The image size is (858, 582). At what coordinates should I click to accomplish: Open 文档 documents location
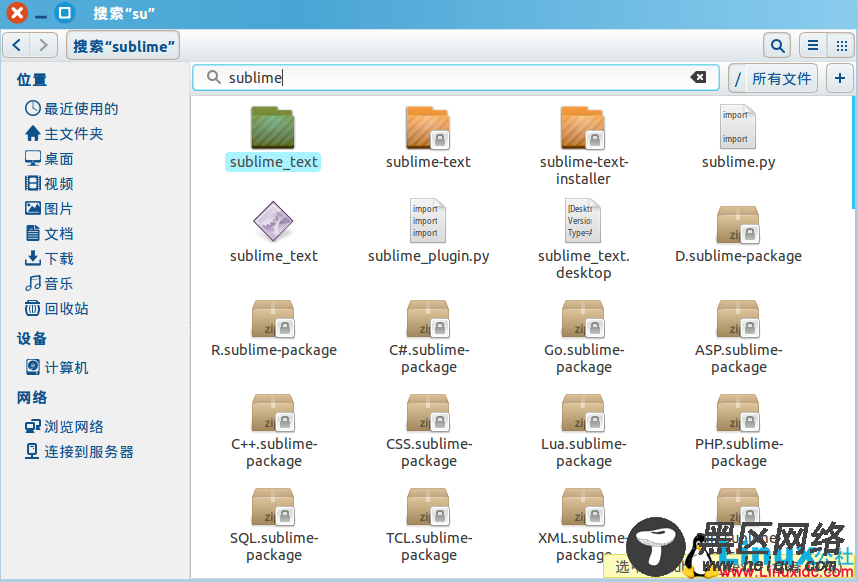point(49,234)
